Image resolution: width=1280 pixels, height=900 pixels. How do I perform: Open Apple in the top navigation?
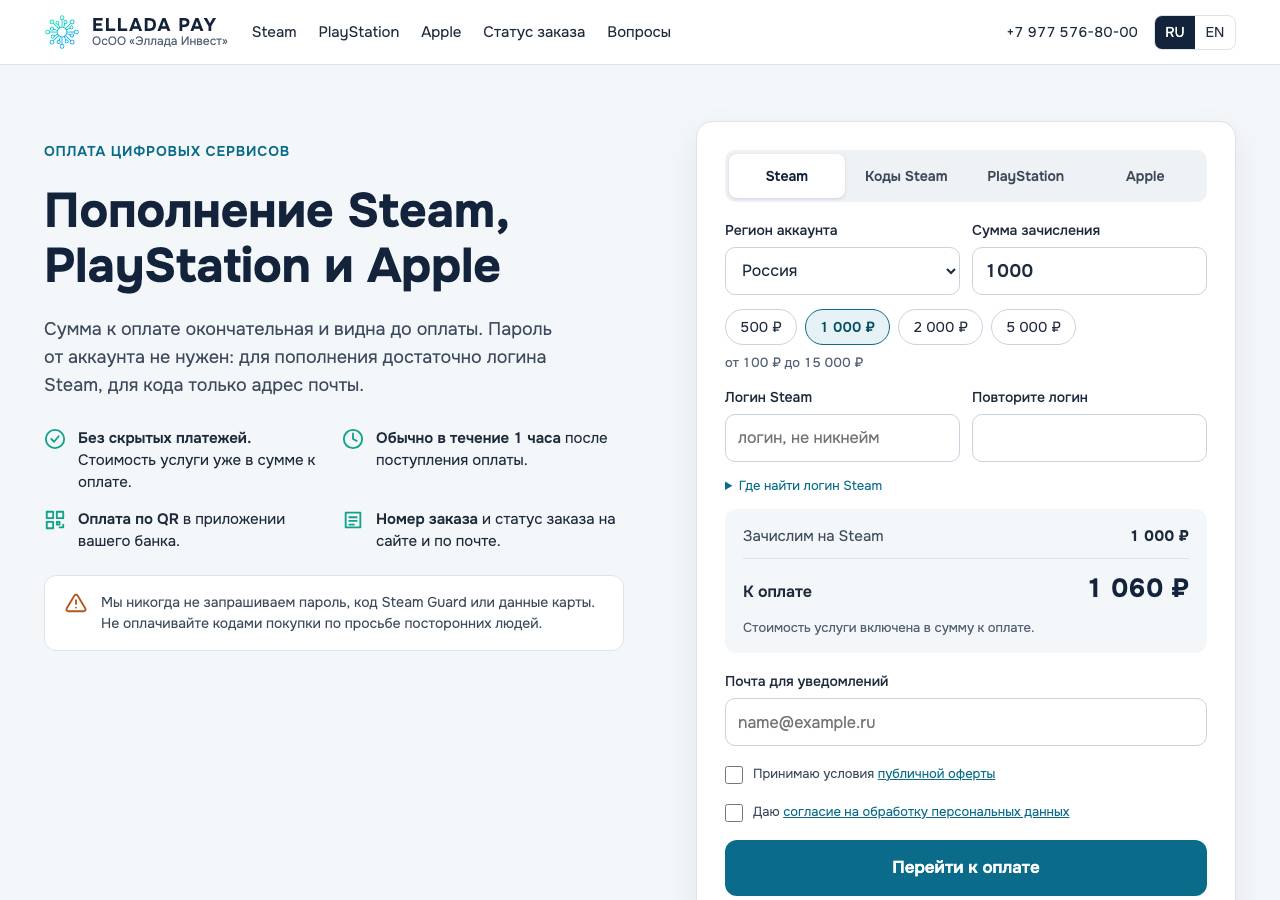(x=441, y=32)
